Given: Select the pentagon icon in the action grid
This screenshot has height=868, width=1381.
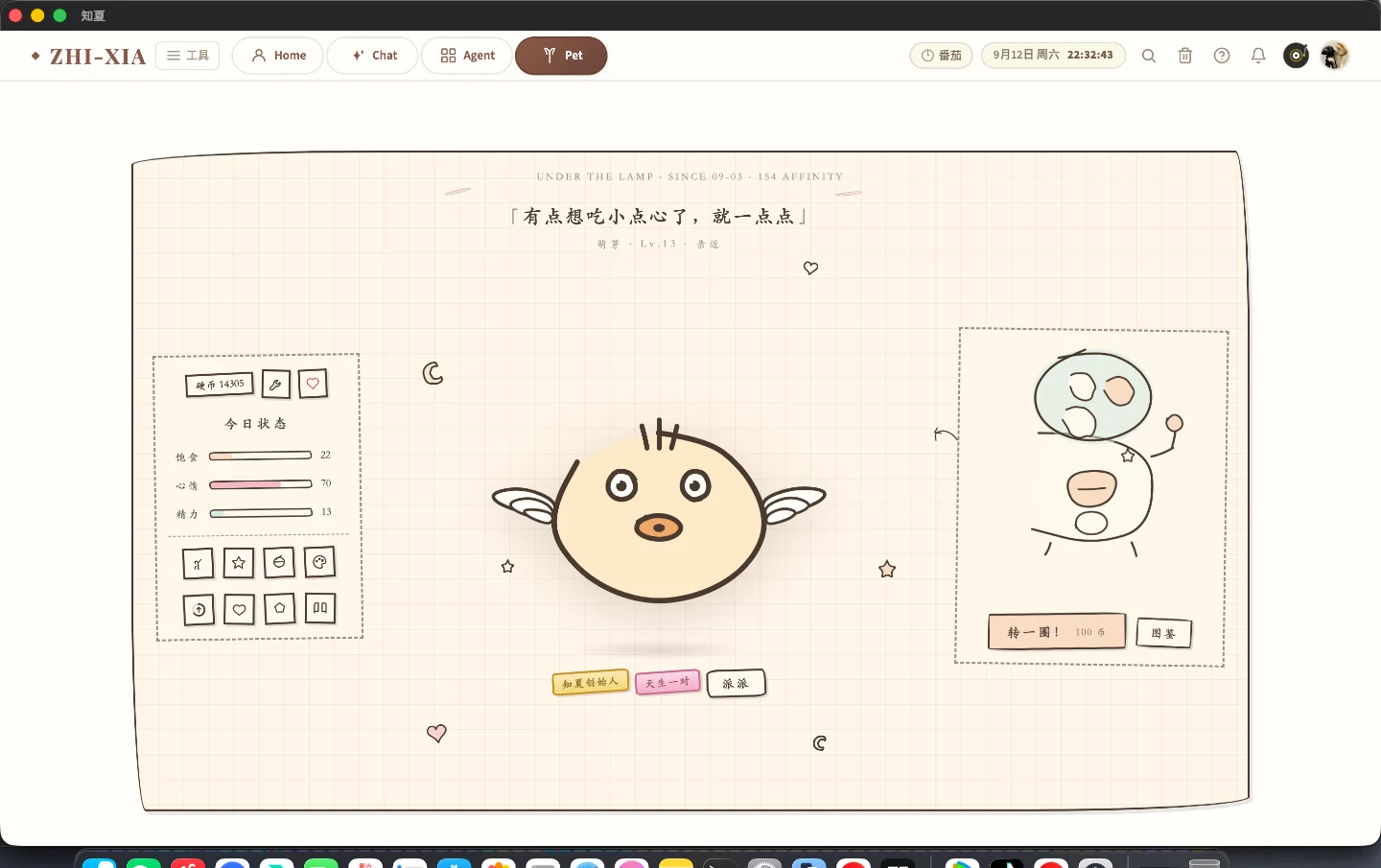Looking at the screenshot, I should [279, 608].
